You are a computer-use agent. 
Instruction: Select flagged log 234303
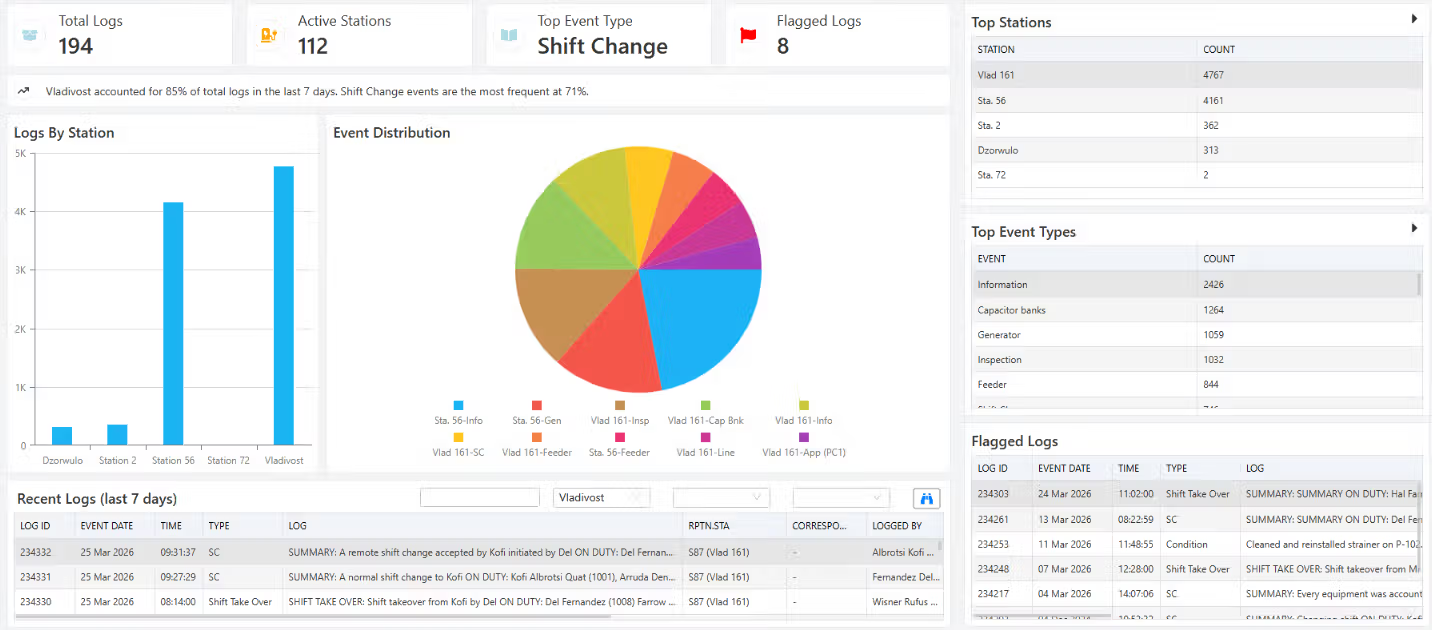pyautogui.click(x=1196, y=494)
